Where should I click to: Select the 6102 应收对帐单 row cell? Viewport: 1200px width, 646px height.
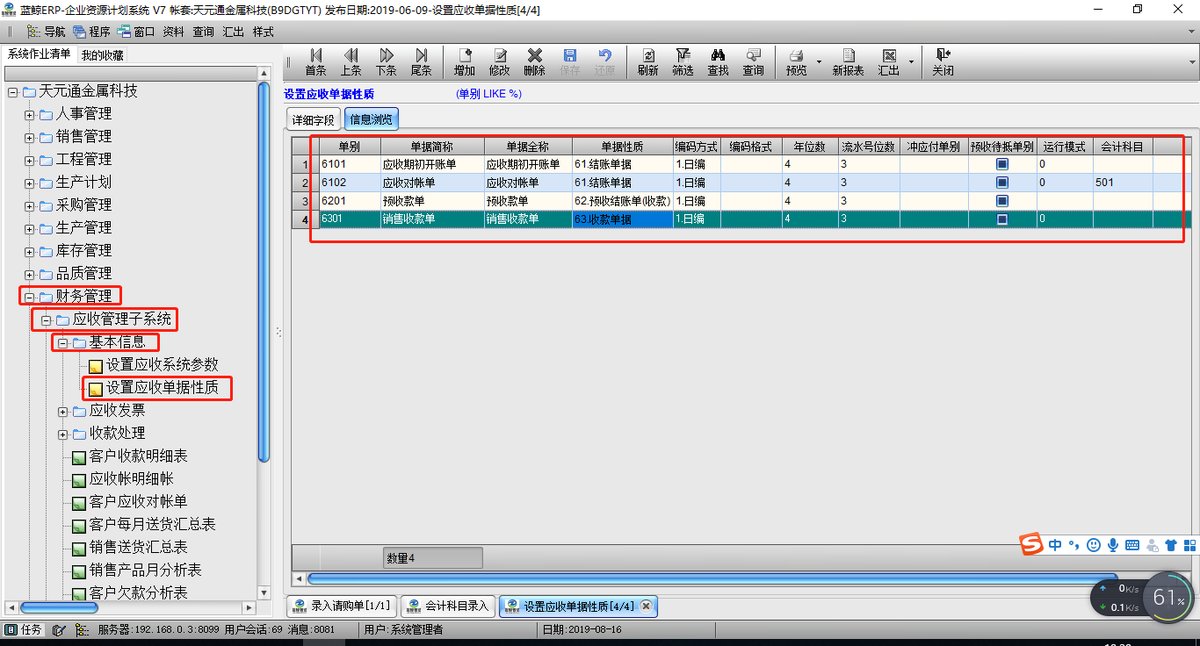(x=432, y=183)
